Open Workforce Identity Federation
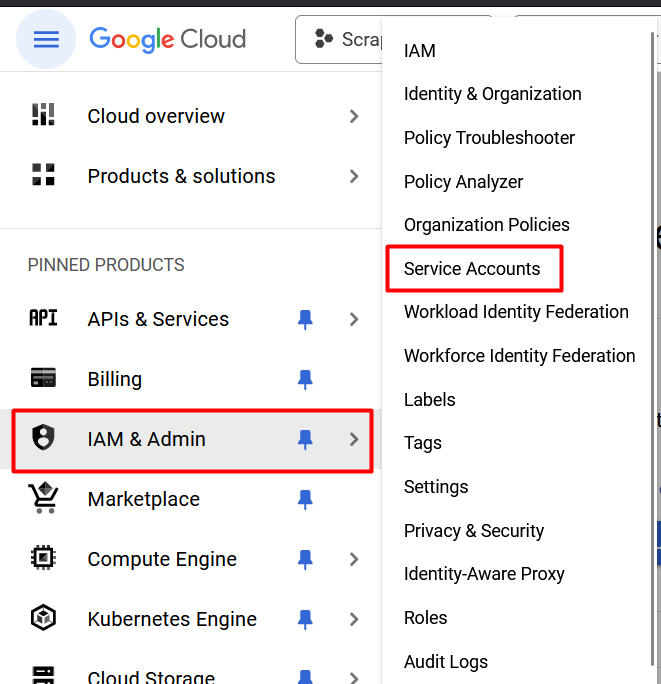 point(520,356)
